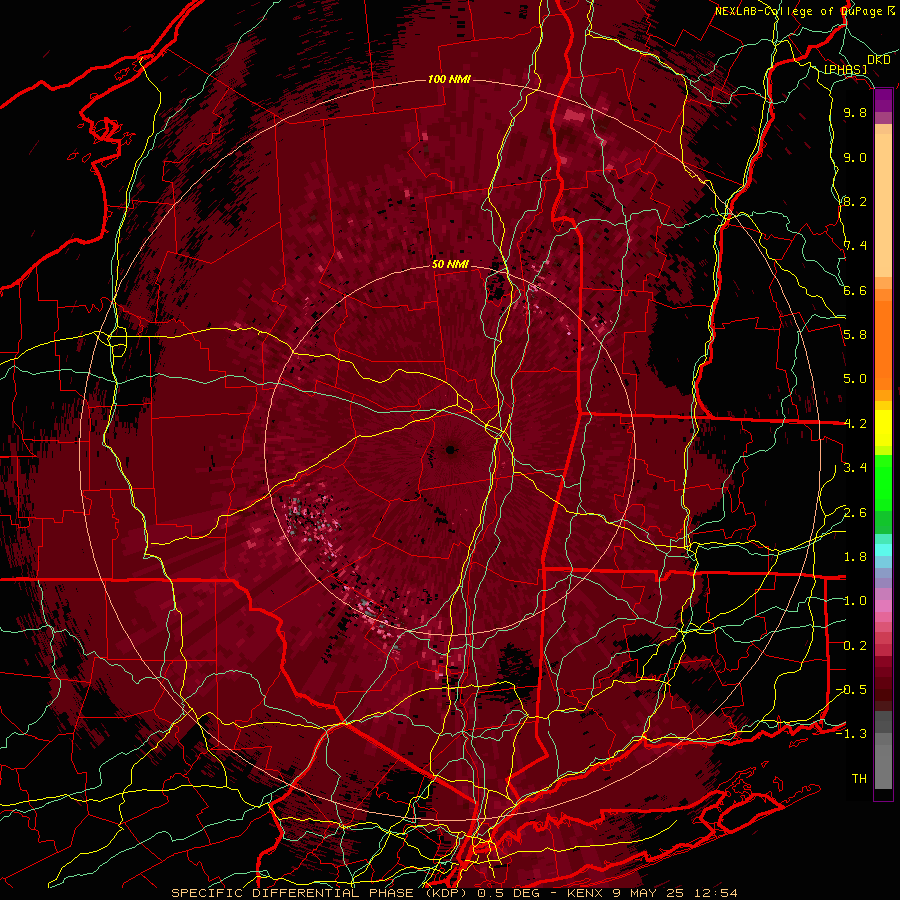Image resolution: width=900 pixels, height=900 pixels.
Task: Click the 4.2 value on the scale
Action: [855, 424]
